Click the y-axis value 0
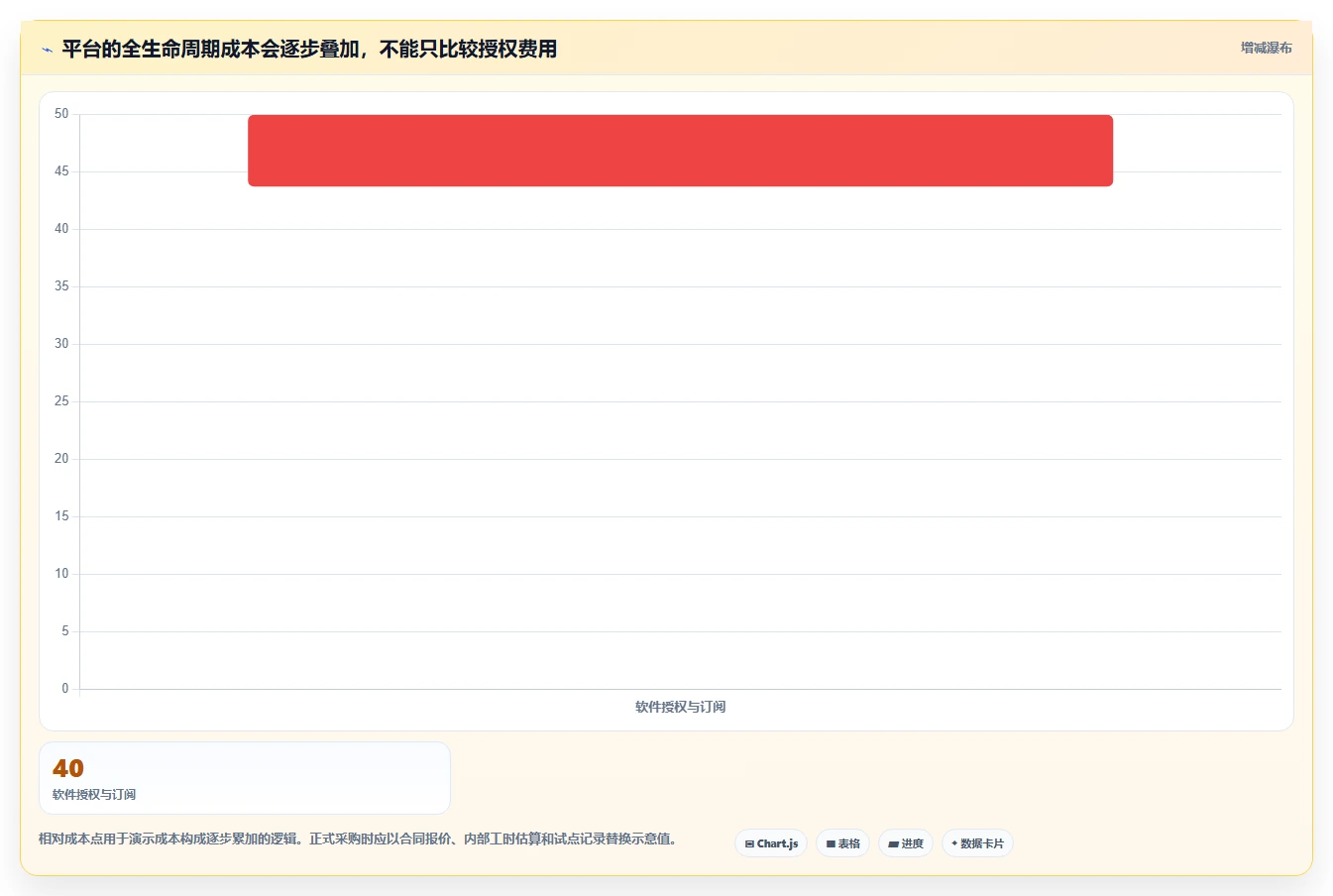 [65, 689]
